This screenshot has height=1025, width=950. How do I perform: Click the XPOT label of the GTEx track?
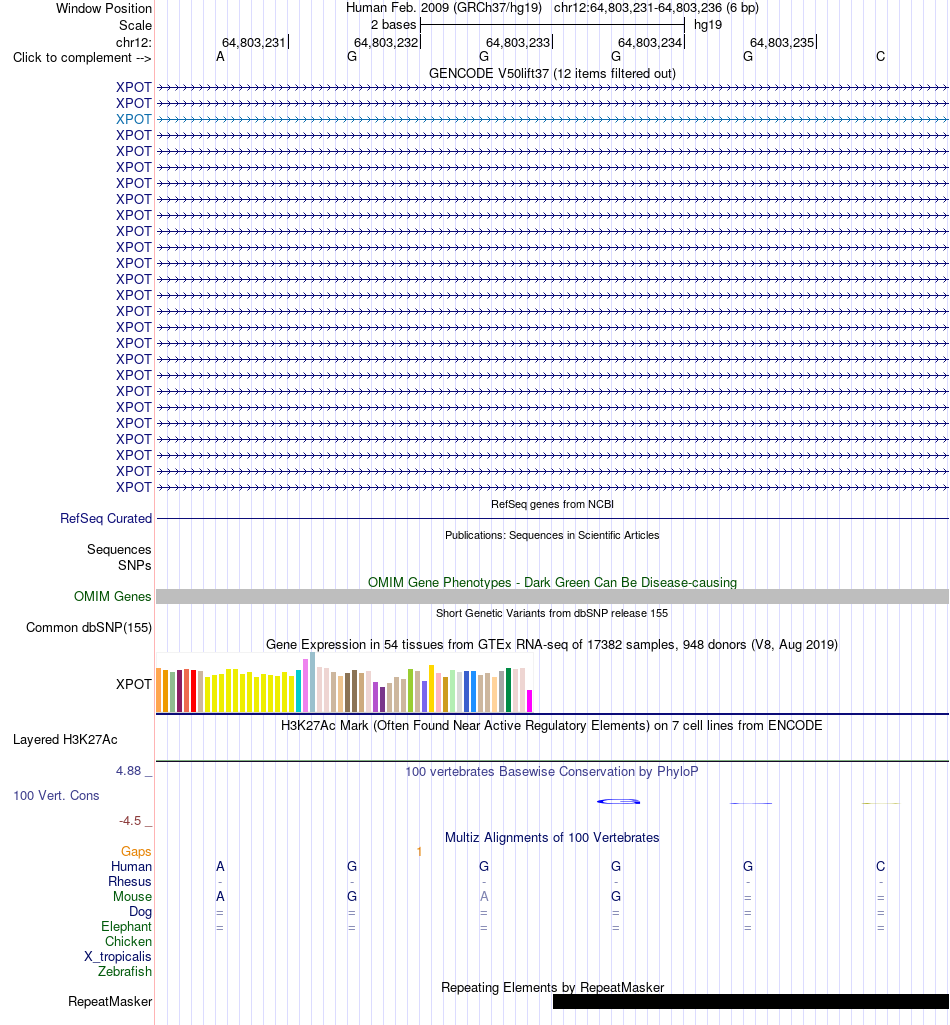tap(133, 684)
